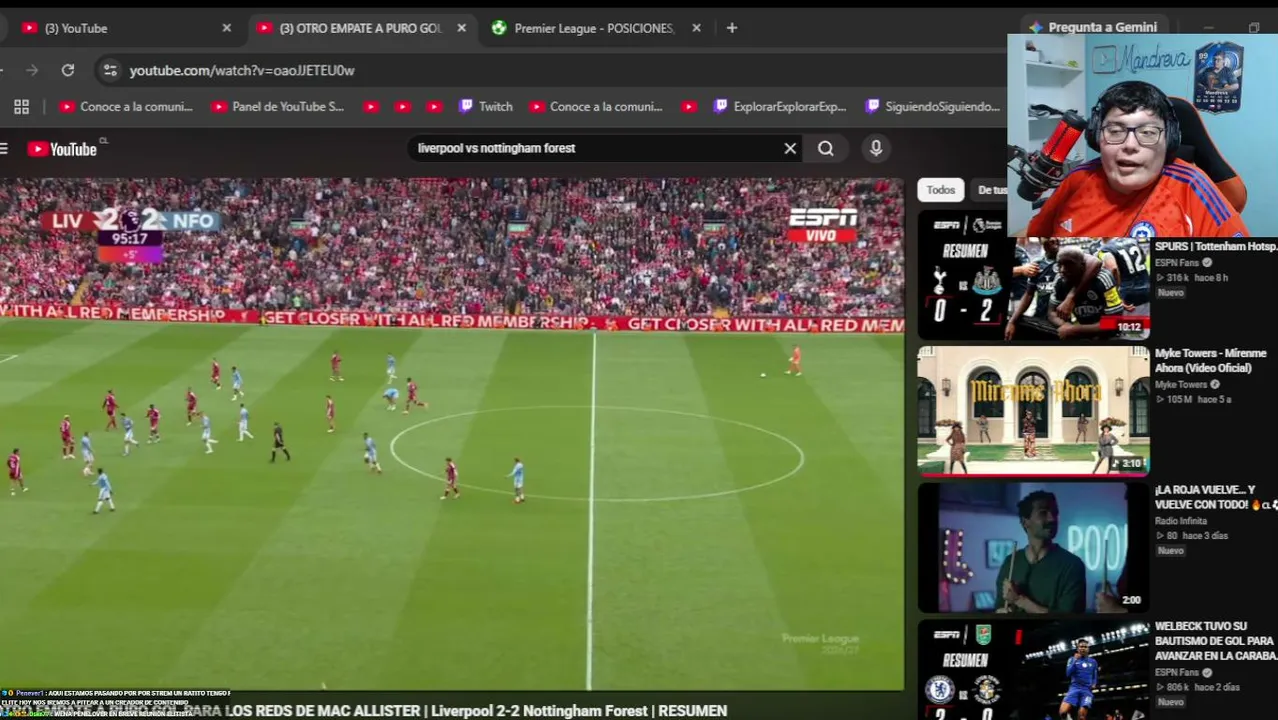The width and height of the screenshot is (1278, 720).
Task: Click ESPN Fans channel under the SPURS video
Action: 1177,263
